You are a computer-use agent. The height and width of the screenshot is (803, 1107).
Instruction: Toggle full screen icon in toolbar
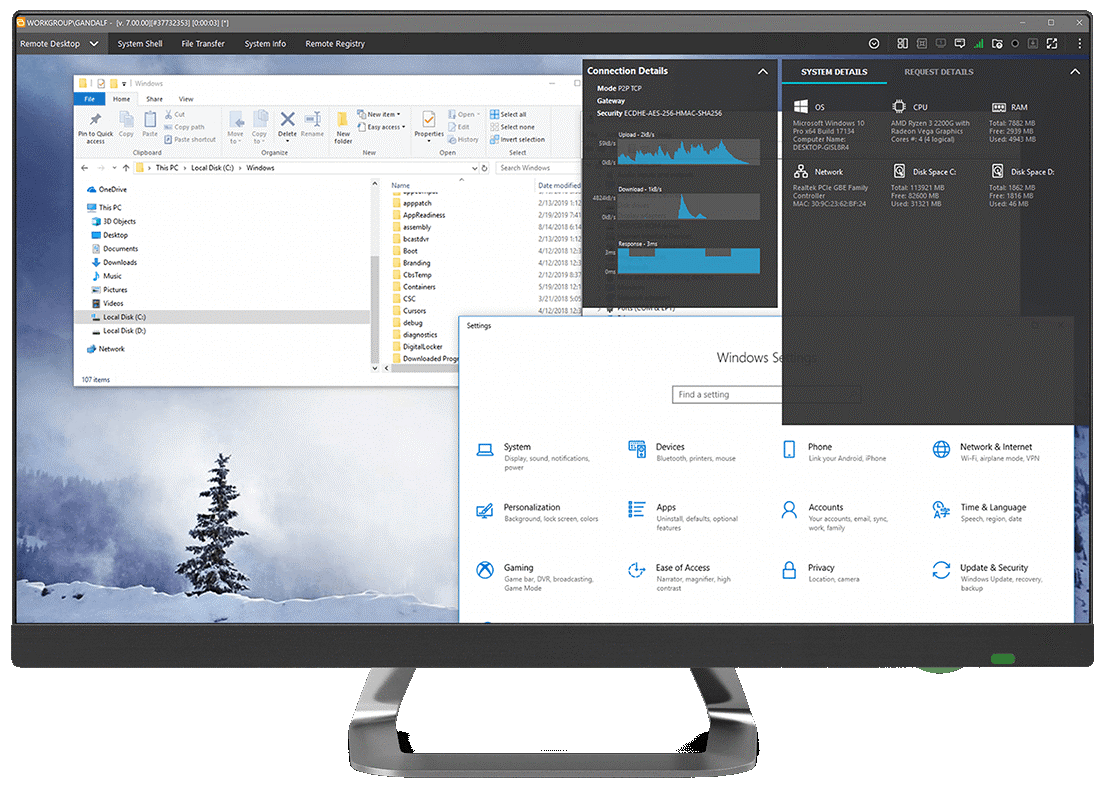point(1052,44)
